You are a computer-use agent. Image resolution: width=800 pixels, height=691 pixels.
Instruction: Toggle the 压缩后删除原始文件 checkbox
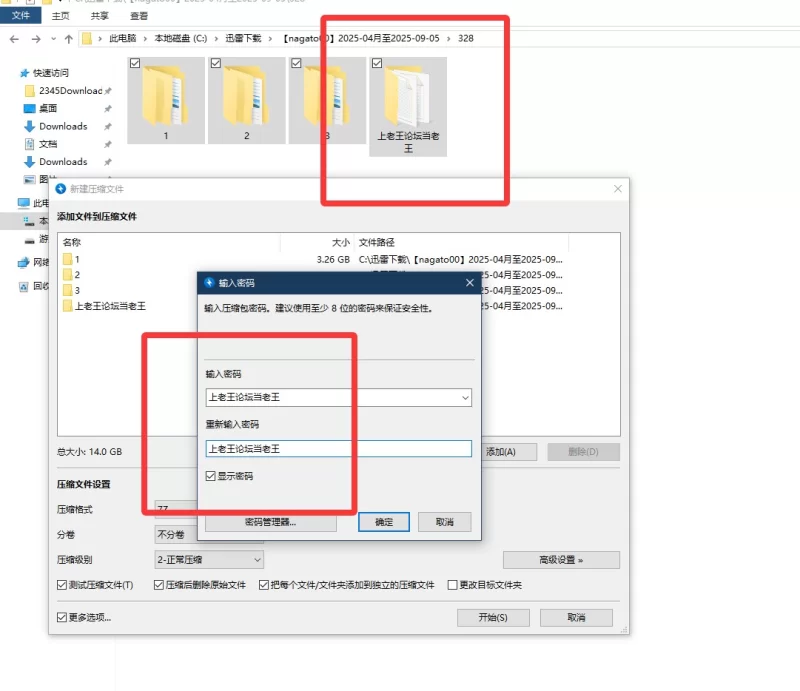point(159,585)
